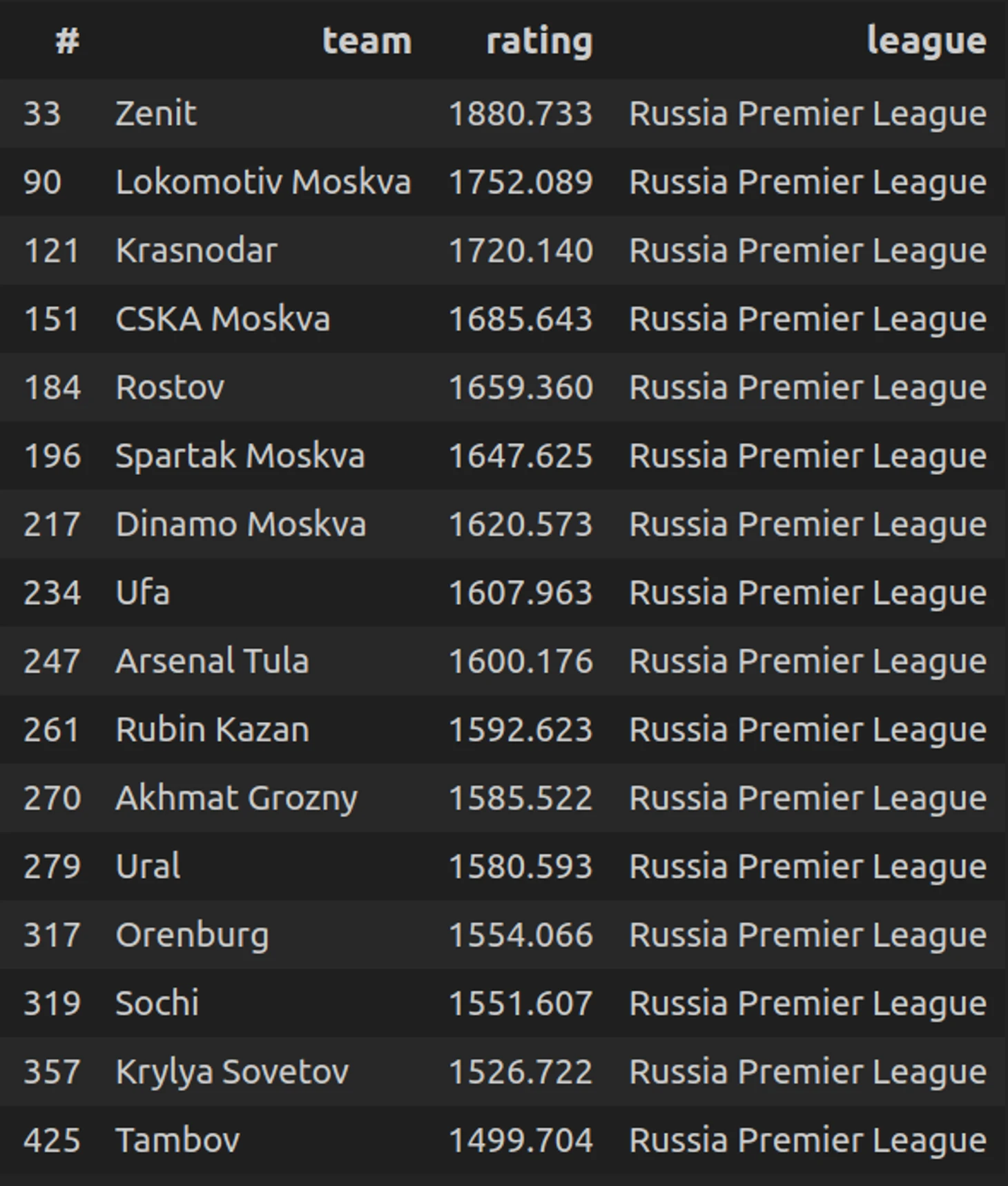Click the league column header

(x=926, y=41)
